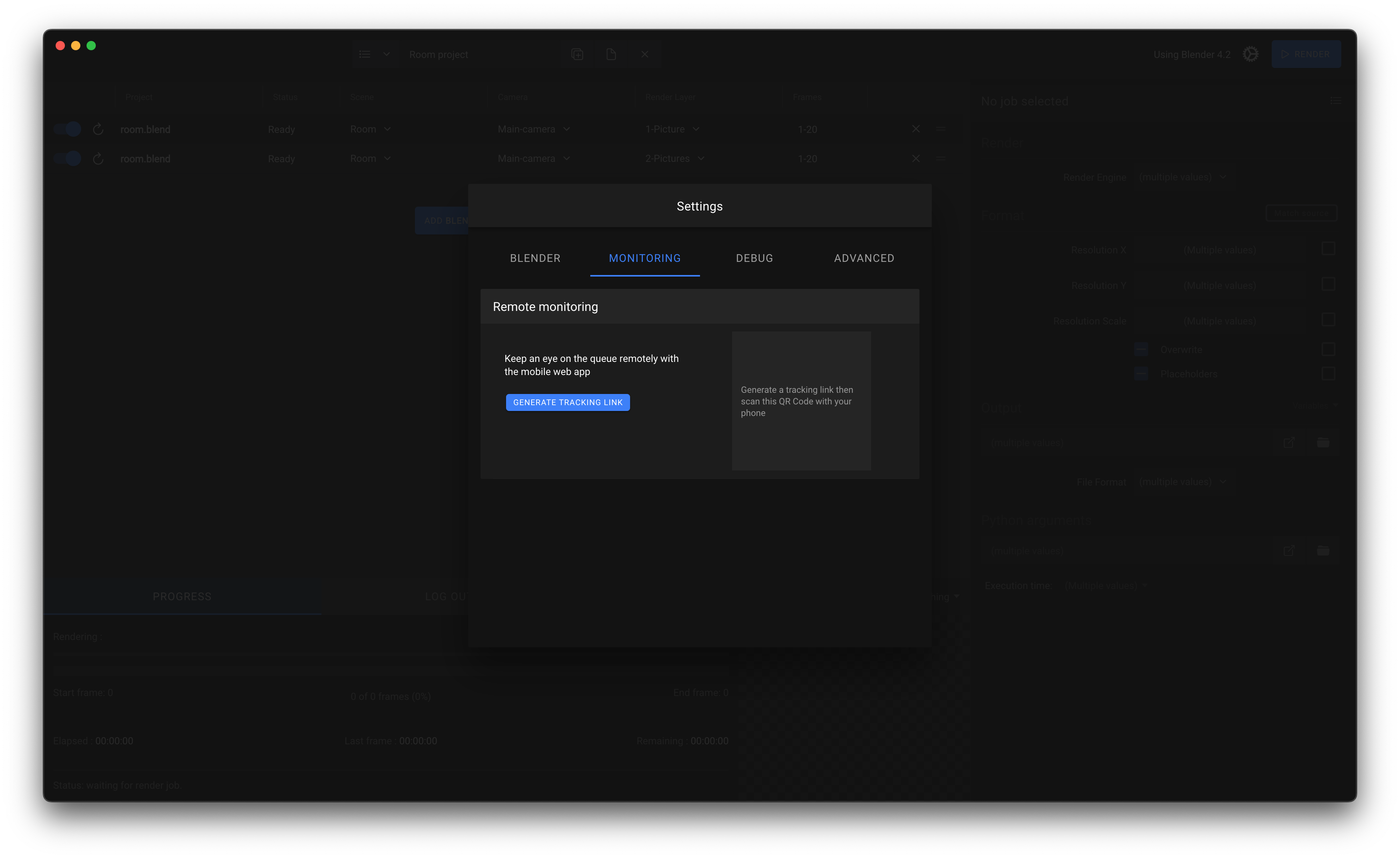Open folder browser for output path
This screenshot has height=859, width=1400.
pos(1323,443)
